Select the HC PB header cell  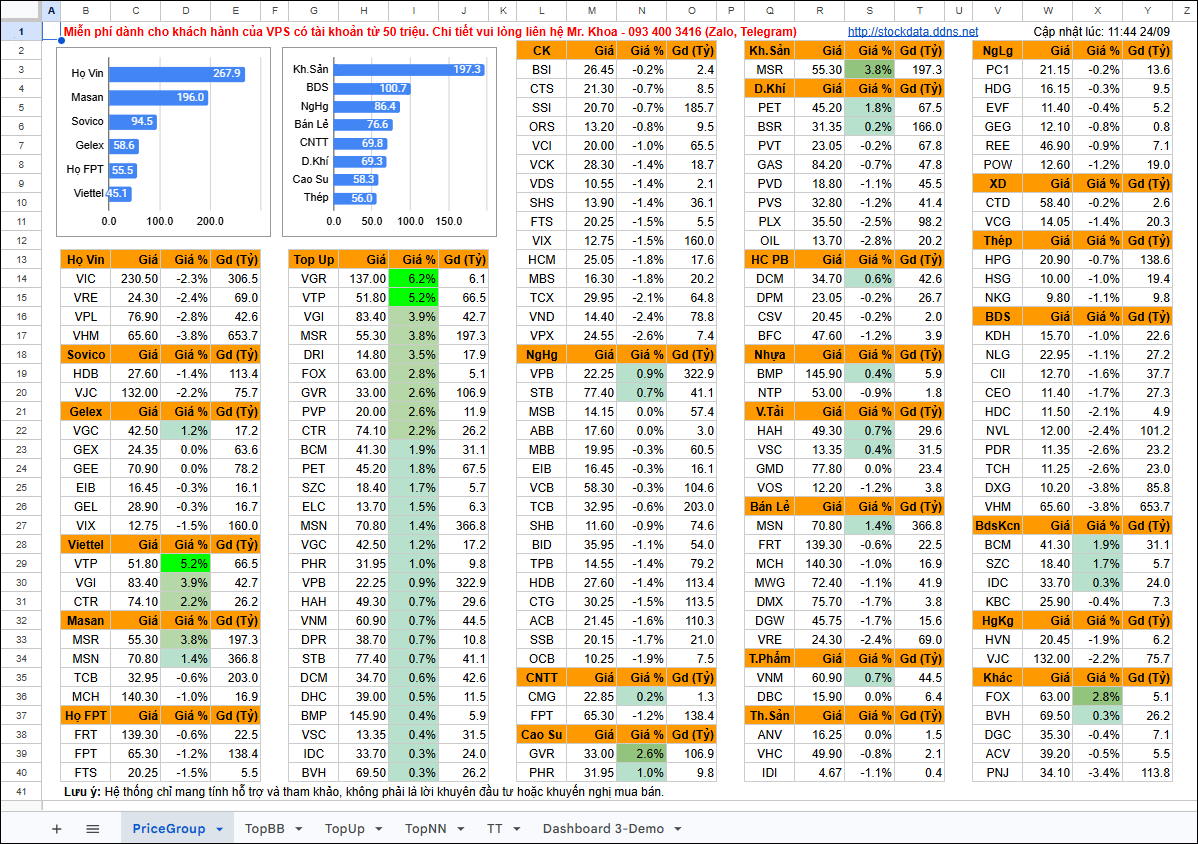(769, 260)
